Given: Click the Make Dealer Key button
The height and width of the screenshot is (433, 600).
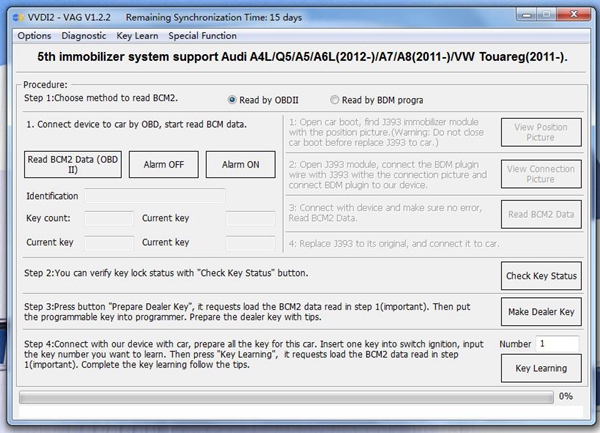Looking at the screenshot, I should tap(541, 312).
